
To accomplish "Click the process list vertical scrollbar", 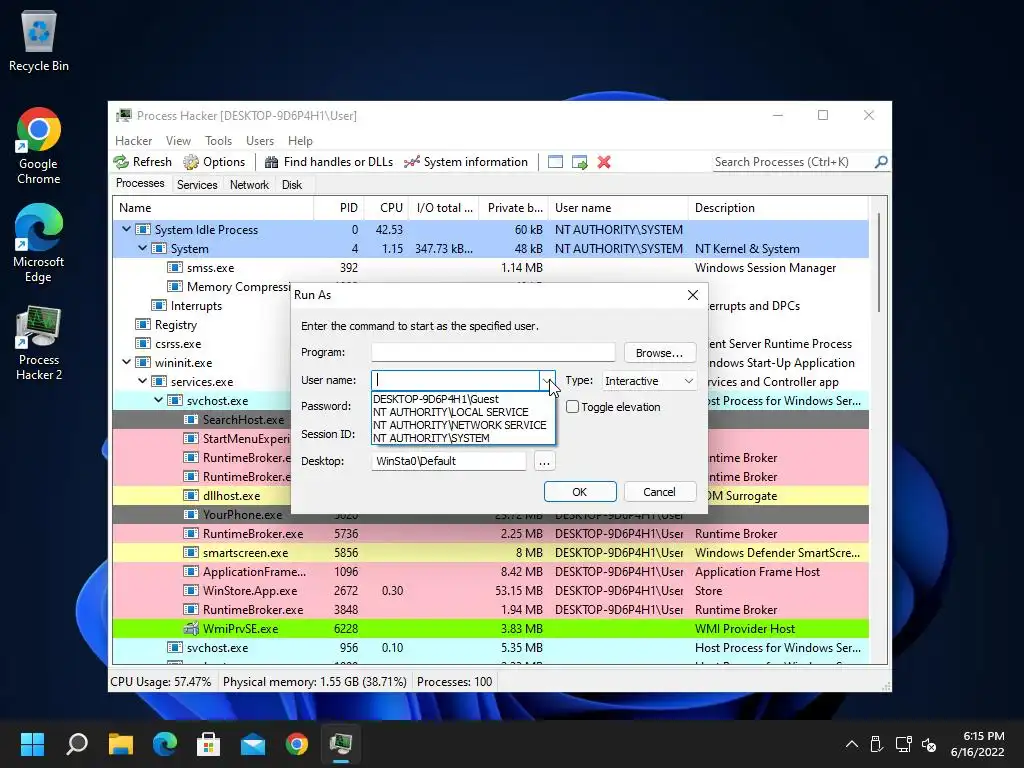I will pyautogui.click(x=879, y=263).
